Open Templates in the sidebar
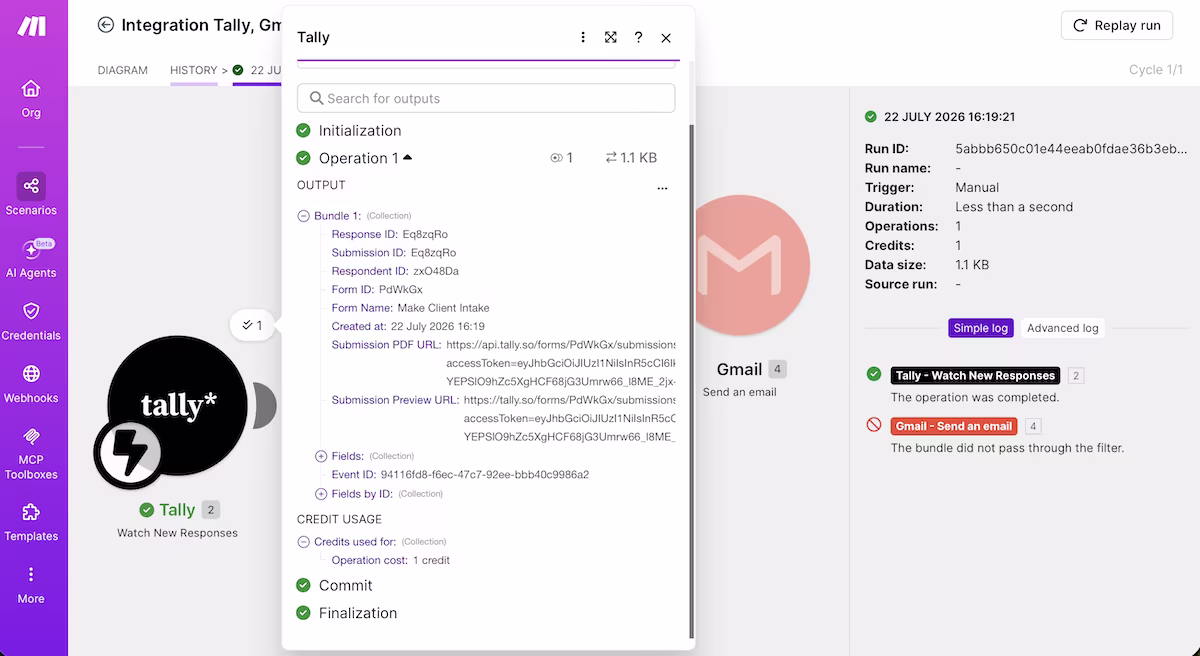The height and width of the screenshot is (656, 1200). (x=31, y=521)
